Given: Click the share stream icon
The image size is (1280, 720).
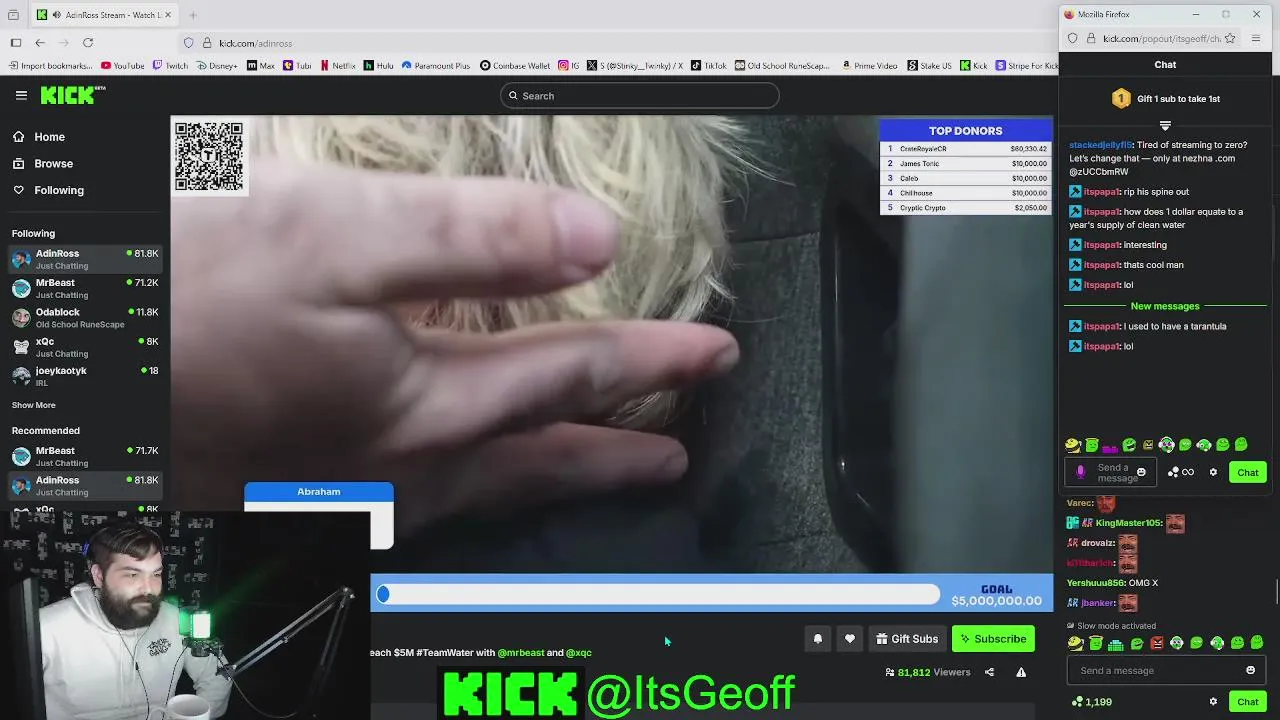Looking at the screenshot, I should (989, 672).
